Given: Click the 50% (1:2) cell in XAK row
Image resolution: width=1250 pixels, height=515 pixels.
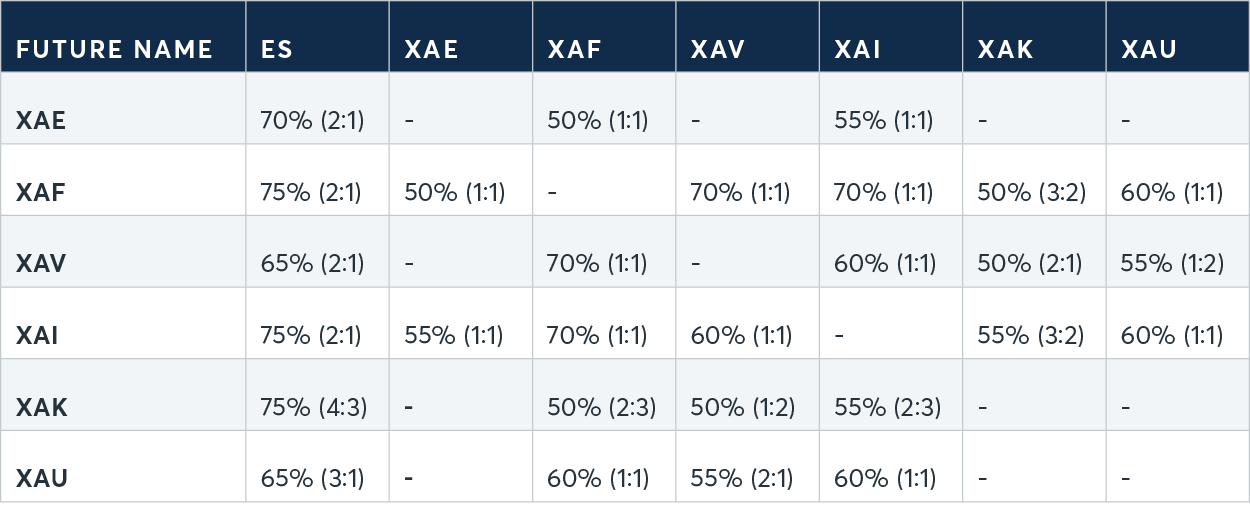Looking at the screenshot, I should (x=741, y=408).
